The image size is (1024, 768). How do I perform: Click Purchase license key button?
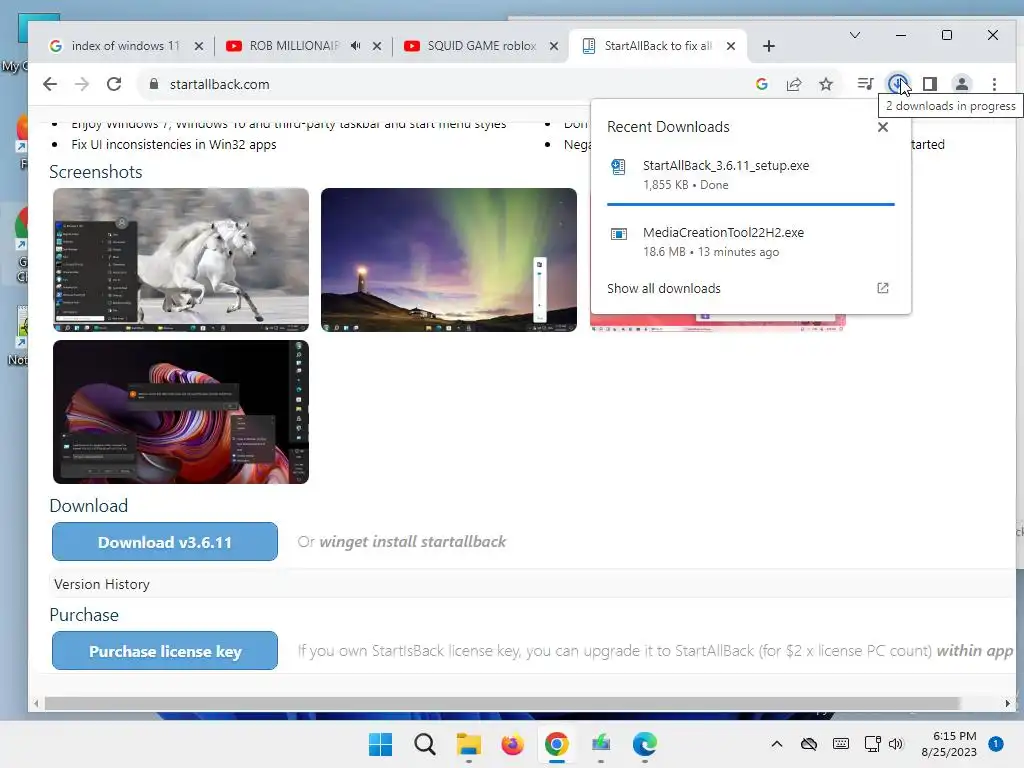[165, 650]
